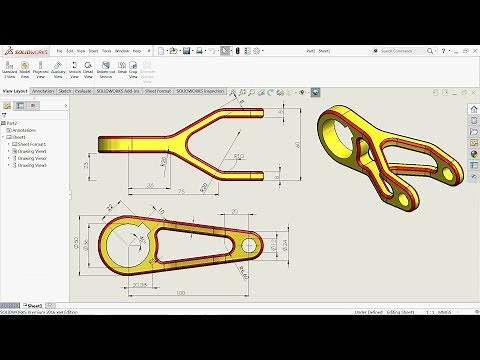Choose the Auxiliary View tool
Viewport: 480px width, 360px height.
click(58, 70)
